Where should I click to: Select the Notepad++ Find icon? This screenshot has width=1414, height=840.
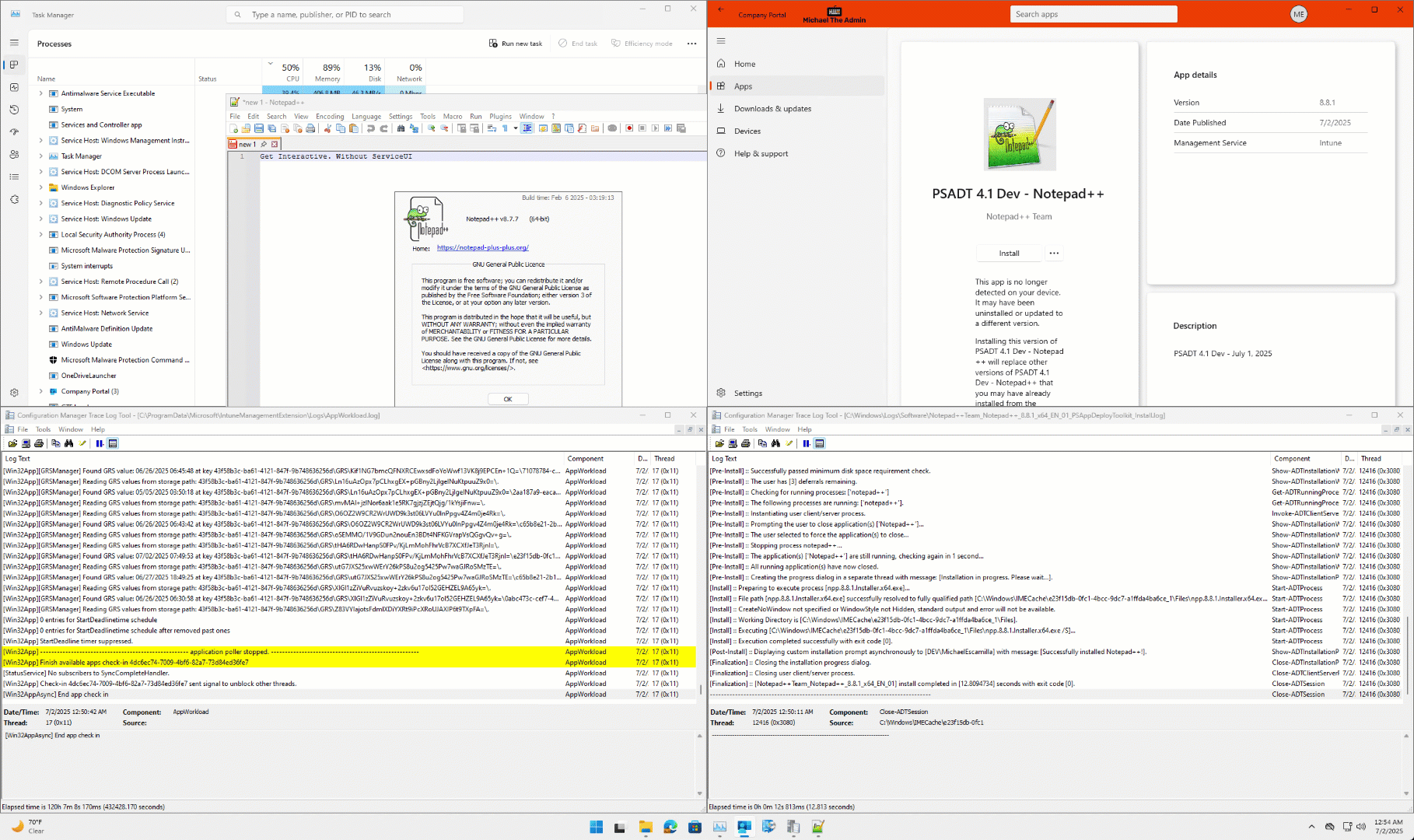click(401, 128)
